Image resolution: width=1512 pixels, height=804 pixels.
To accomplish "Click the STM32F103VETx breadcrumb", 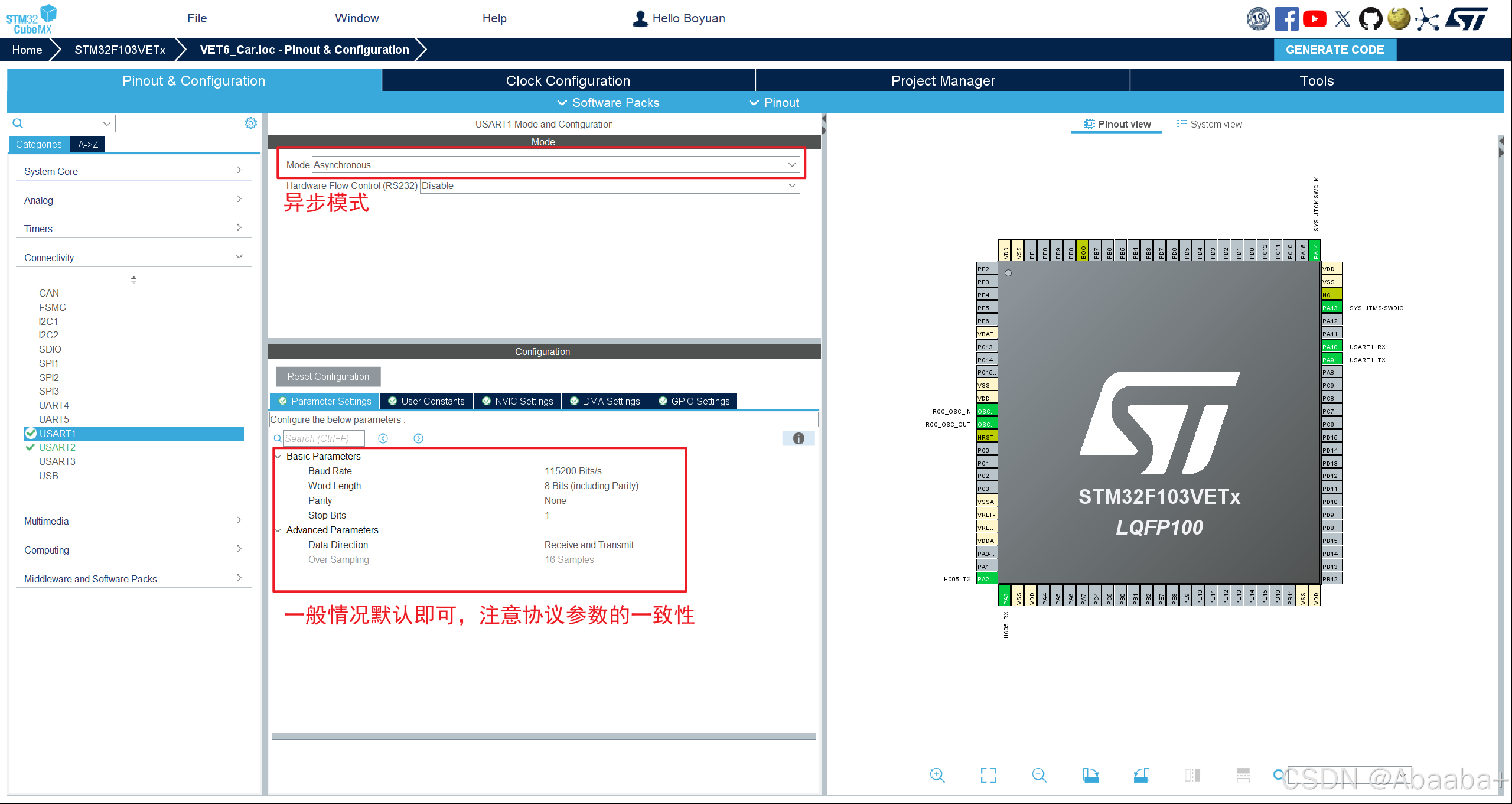I will 120,50.
